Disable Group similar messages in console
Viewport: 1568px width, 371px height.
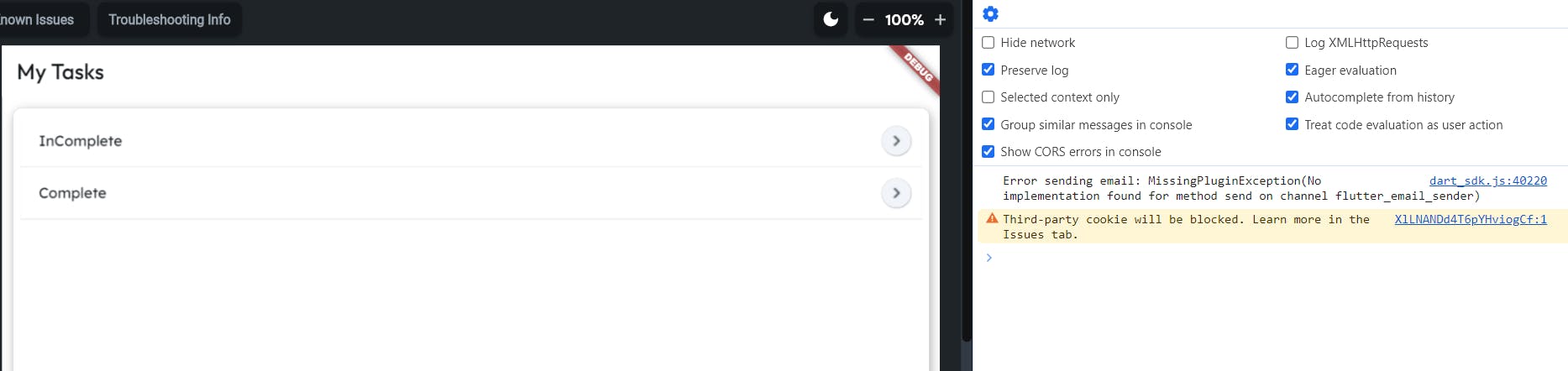[x=989, y=124]
